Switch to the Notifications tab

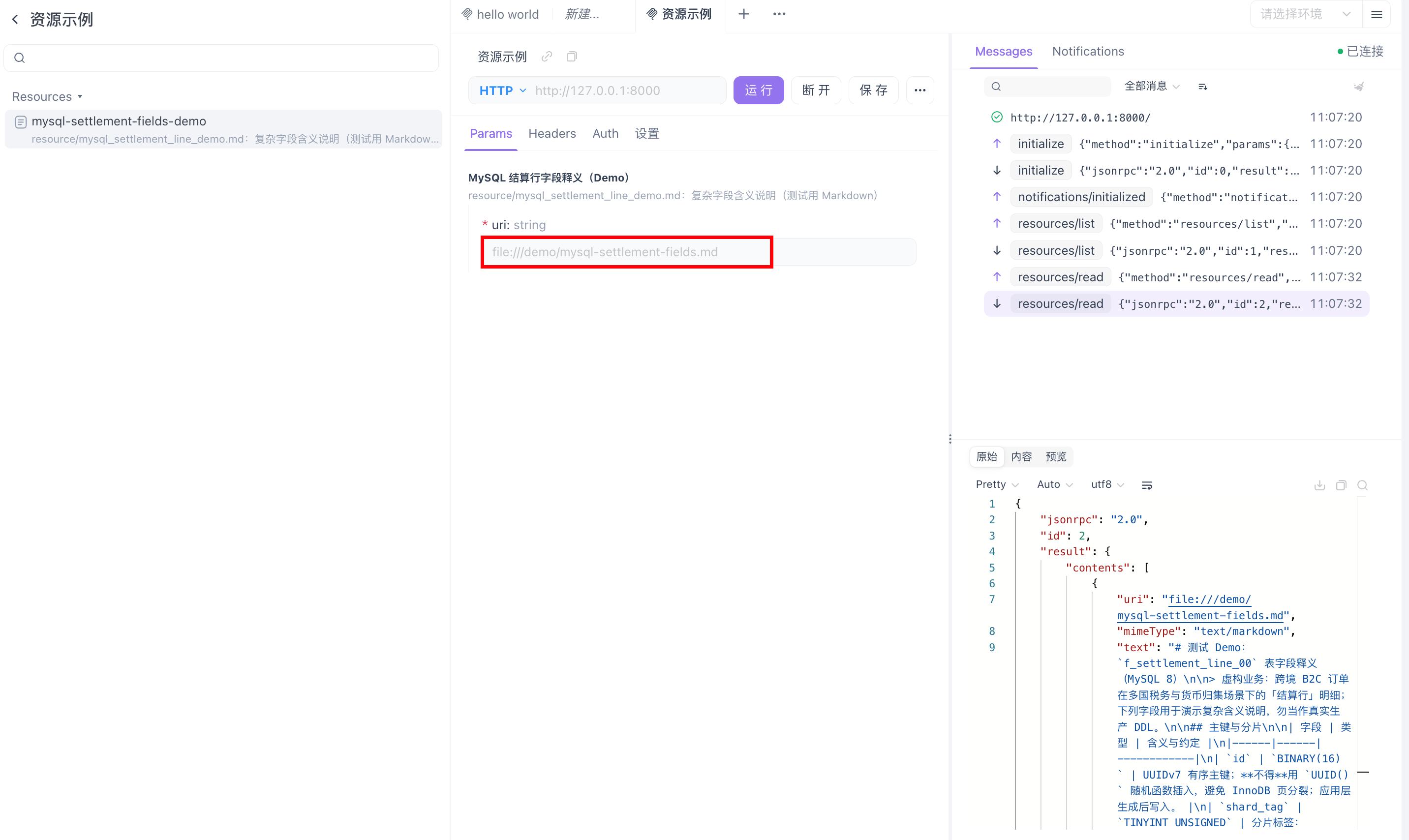[x=1087, y=52]
